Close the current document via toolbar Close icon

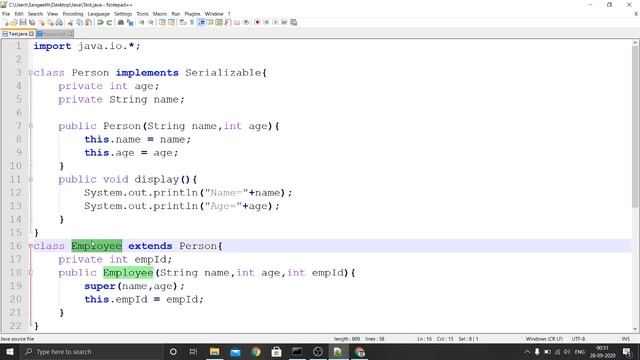pos(42,22)
